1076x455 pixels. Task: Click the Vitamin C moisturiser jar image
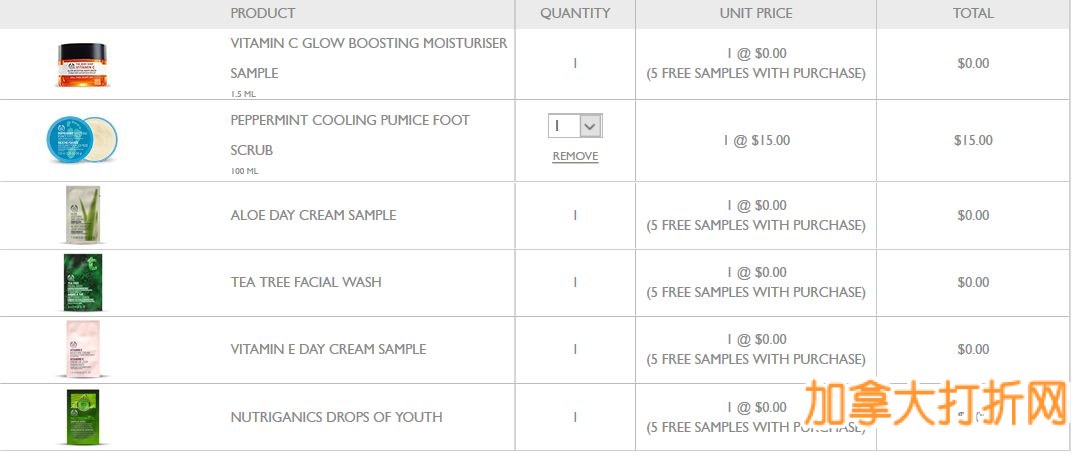pyautogui.click(x=82, y=65)
